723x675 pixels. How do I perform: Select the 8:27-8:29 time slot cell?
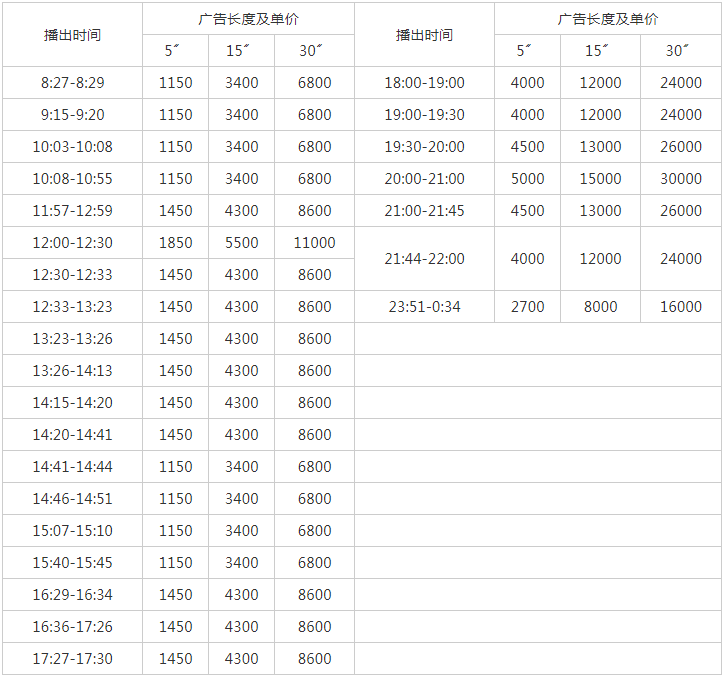[x=72, y=83]
